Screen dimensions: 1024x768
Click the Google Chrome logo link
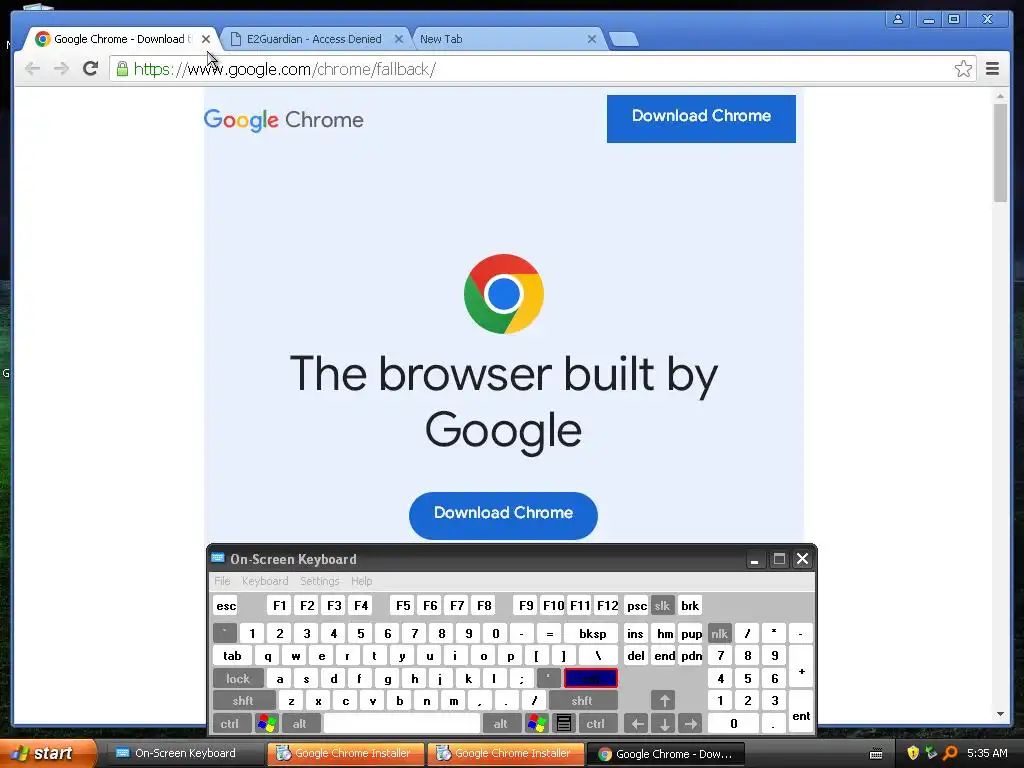tap(283, 120)
